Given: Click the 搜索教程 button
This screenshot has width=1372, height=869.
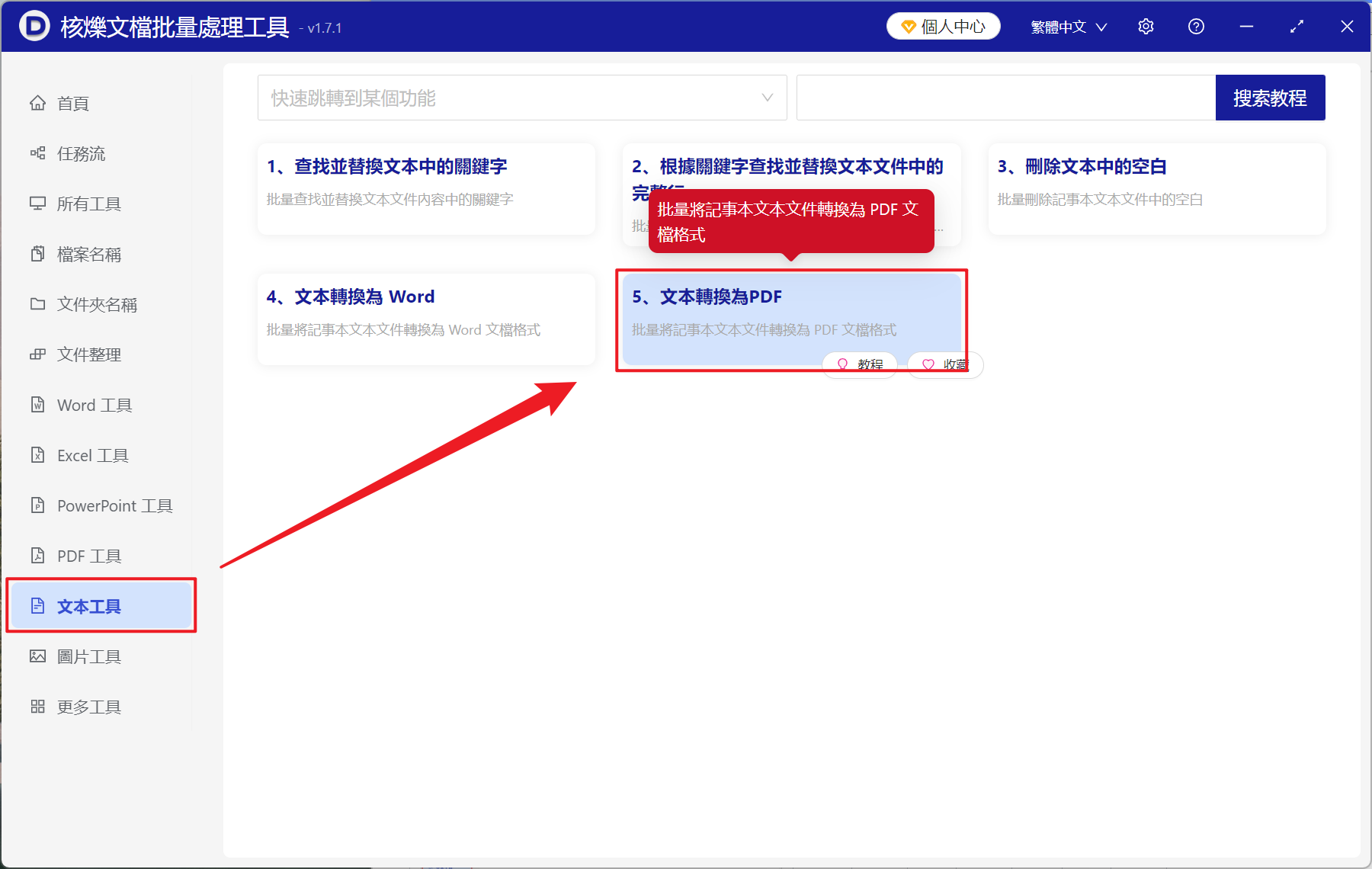Looking at the screenshot, I should (x=1270, y=98).
